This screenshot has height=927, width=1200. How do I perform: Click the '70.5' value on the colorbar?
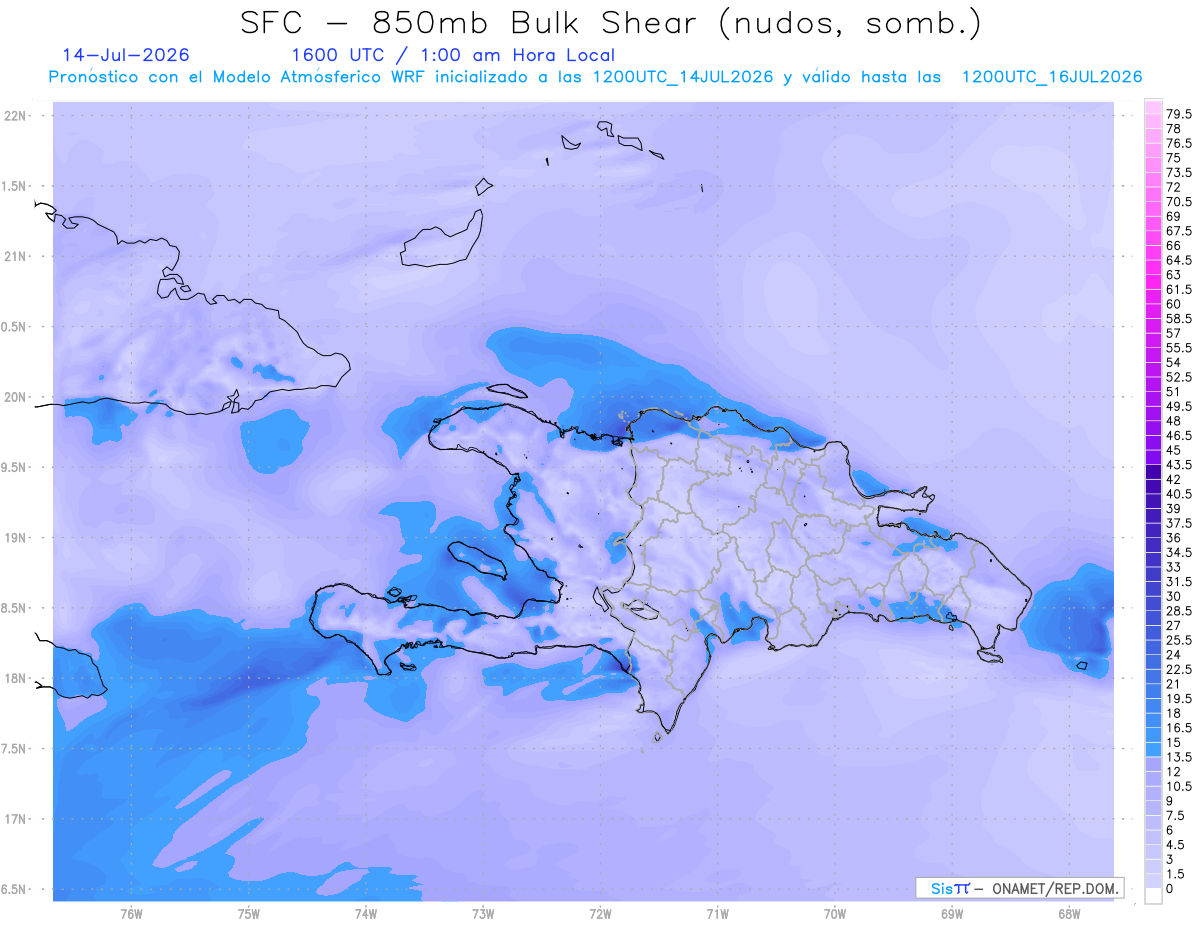point(1179,202)
